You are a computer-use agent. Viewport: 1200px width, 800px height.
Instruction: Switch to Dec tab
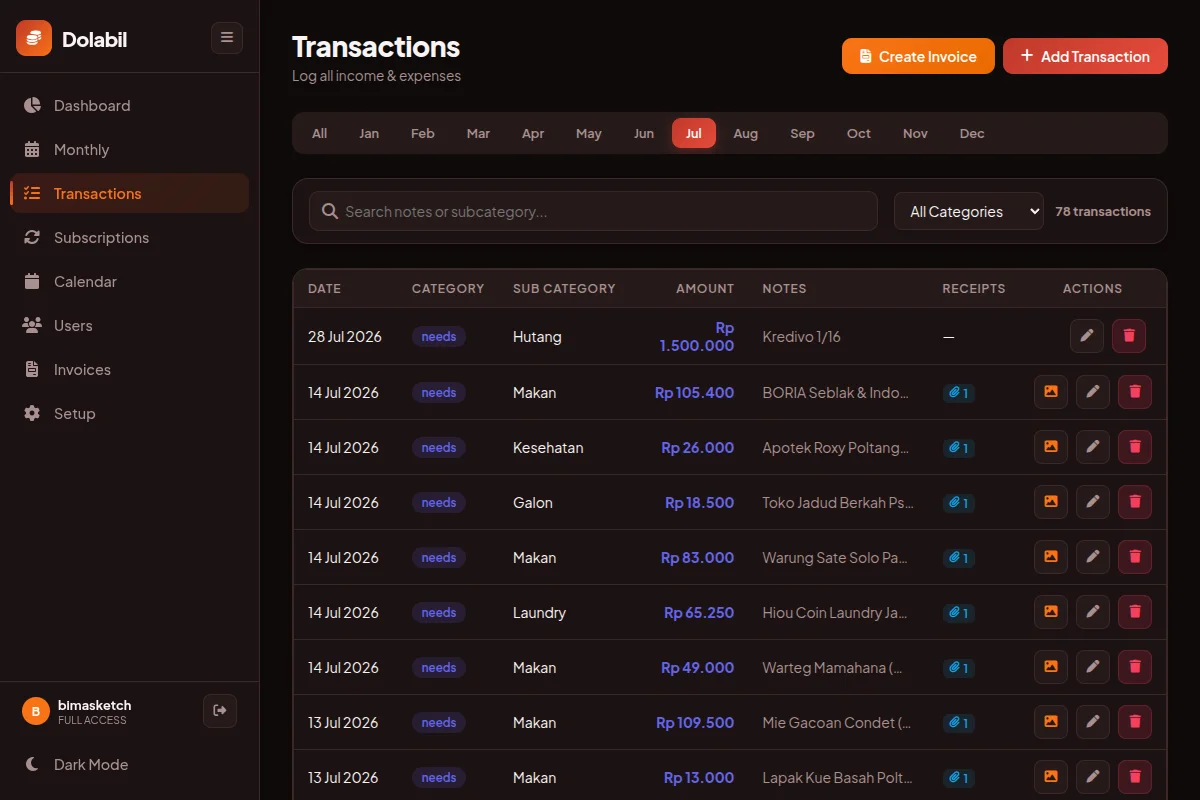972,133
